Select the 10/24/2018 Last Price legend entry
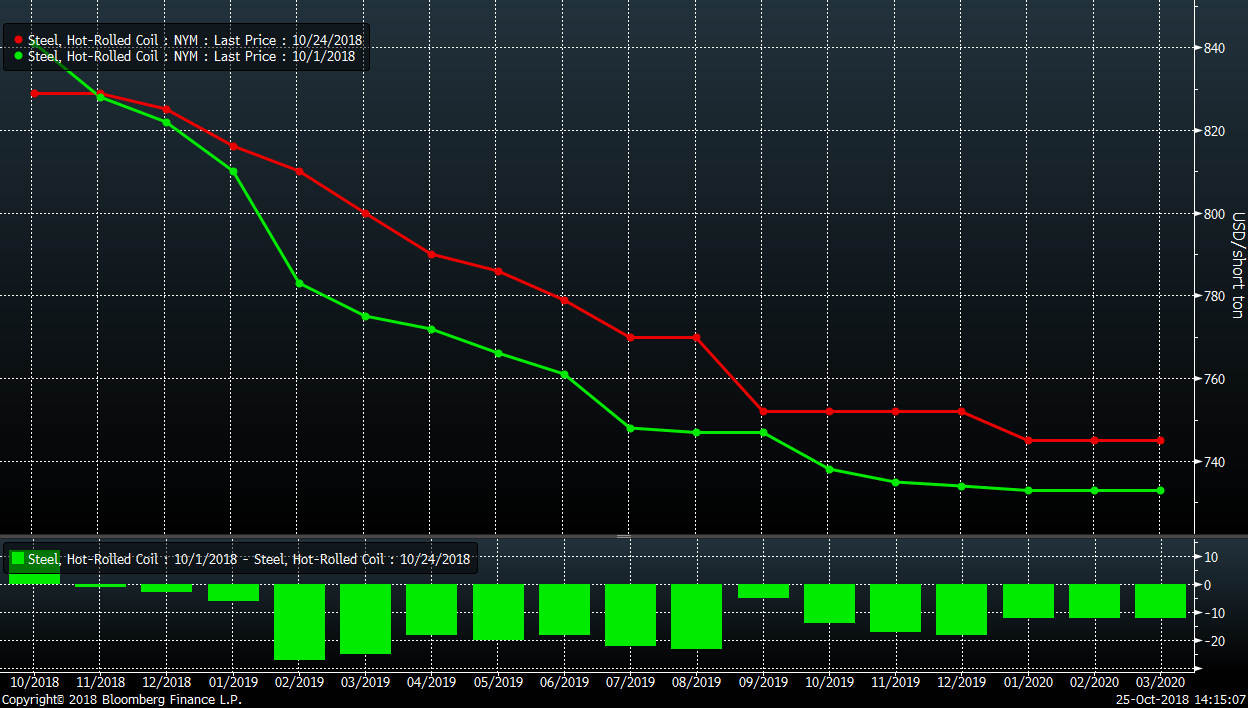Viewport: 1248px width, 708px height. pos(195,40)
